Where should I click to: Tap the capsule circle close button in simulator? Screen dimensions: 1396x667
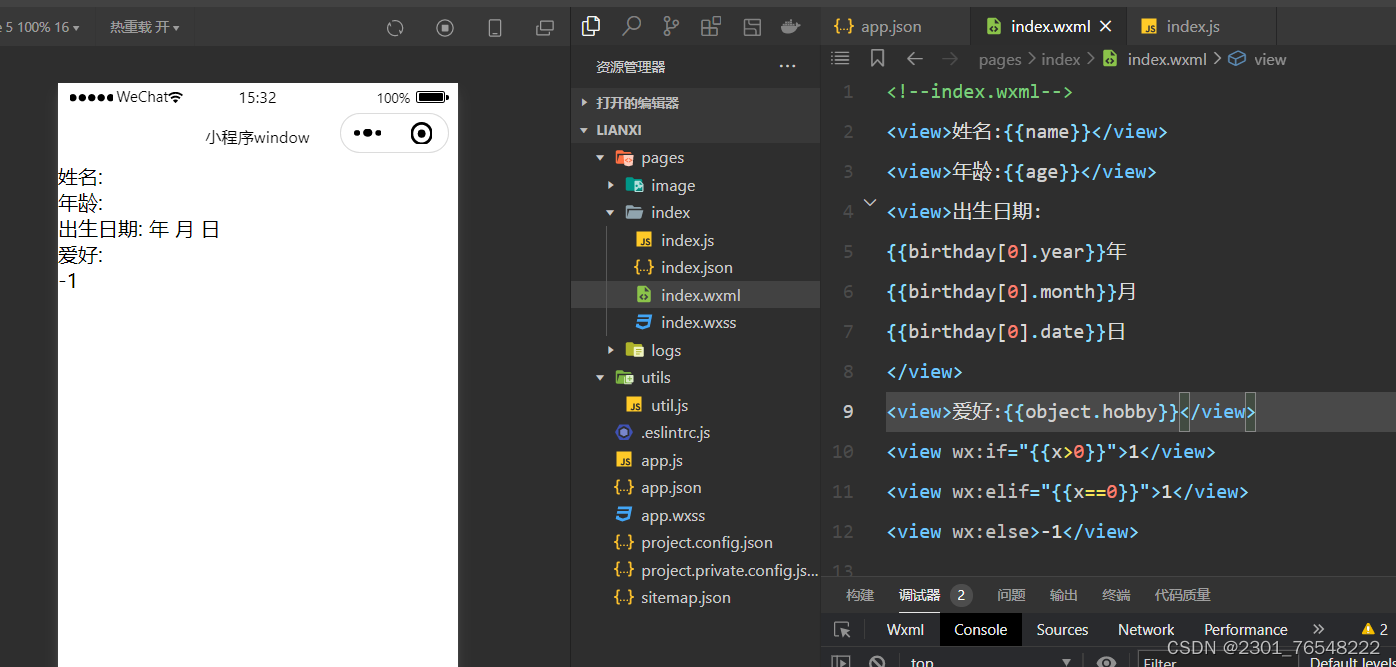pyautogui.click(x=422, y=133)
